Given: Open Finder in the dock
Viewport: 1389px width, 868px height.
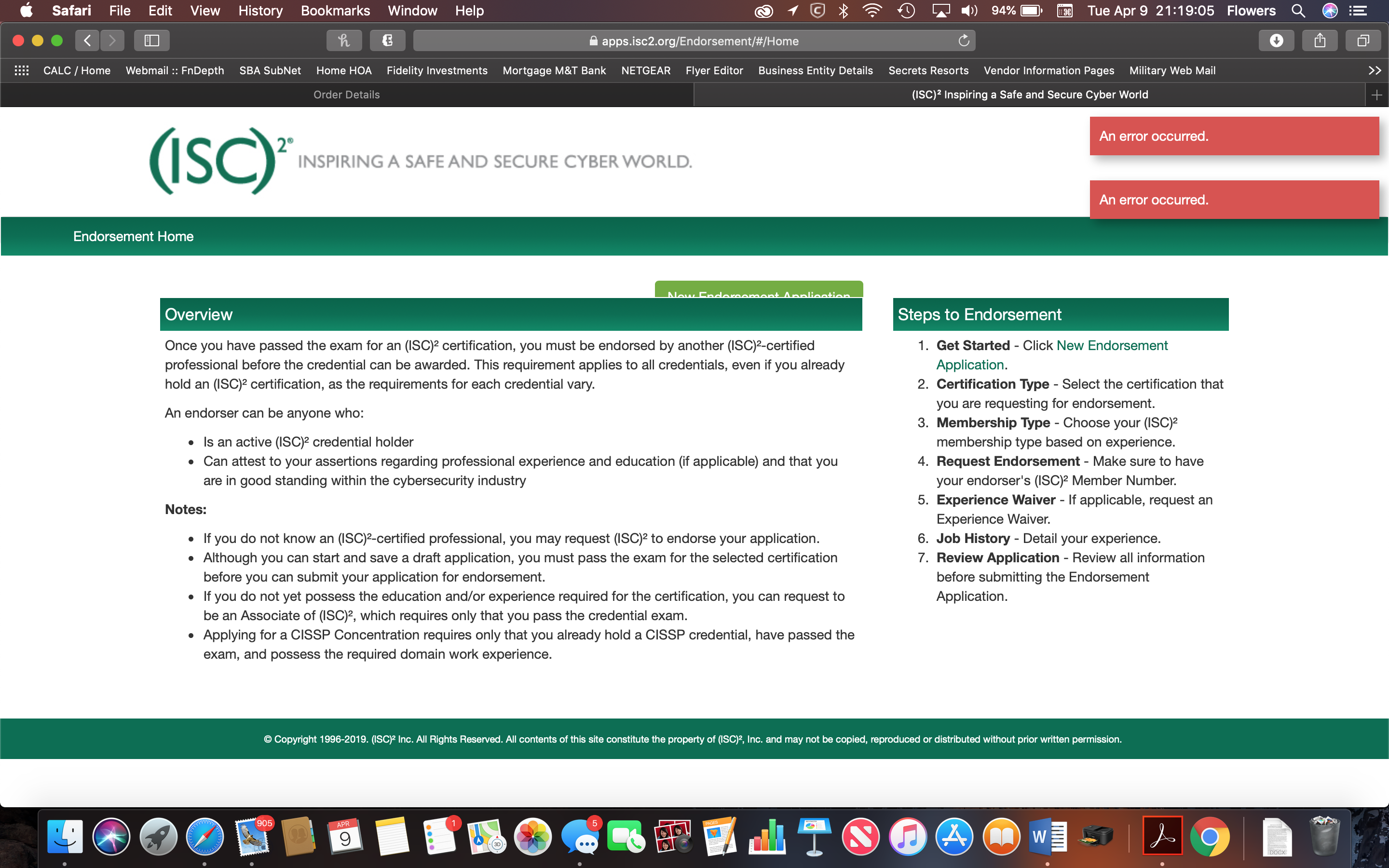Looking at the screenshot, I should click(62, 838).
